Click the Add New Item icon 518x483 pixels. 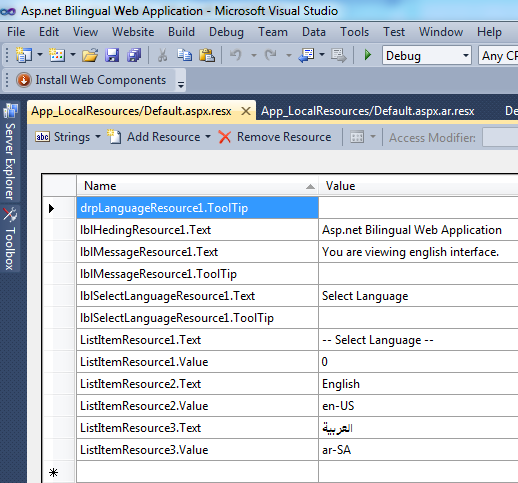point(57,55)
